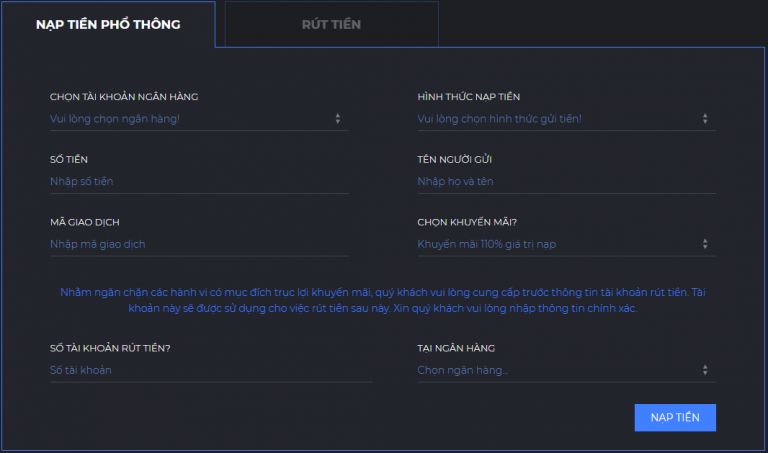This screenshot has width=768, height=453.
Task: Click the arrow icon beside 'Chọn ngân hàng...'
Action: coord(705,370)
